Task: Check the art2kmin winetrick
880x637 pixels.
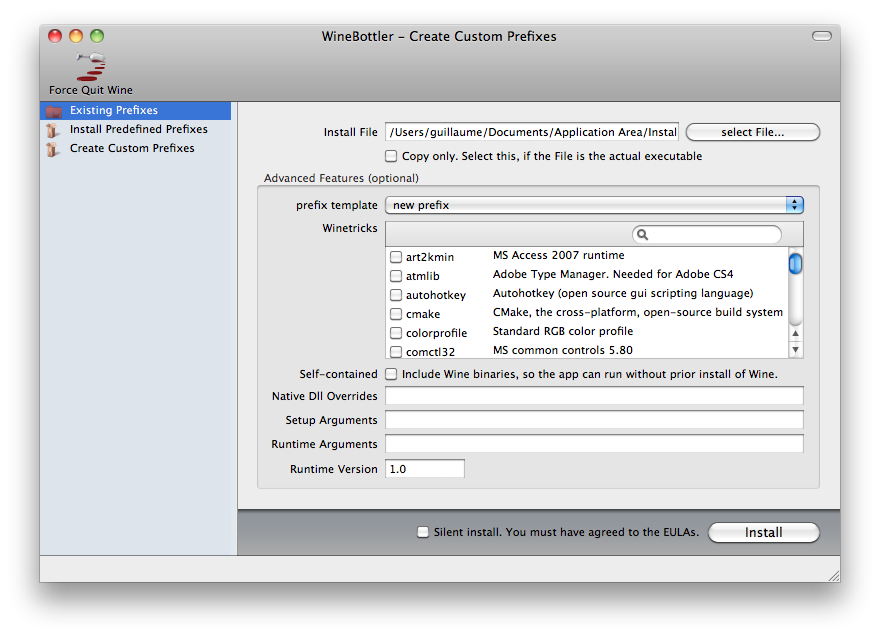Action: pyautogui.click(x=396, y=257)
